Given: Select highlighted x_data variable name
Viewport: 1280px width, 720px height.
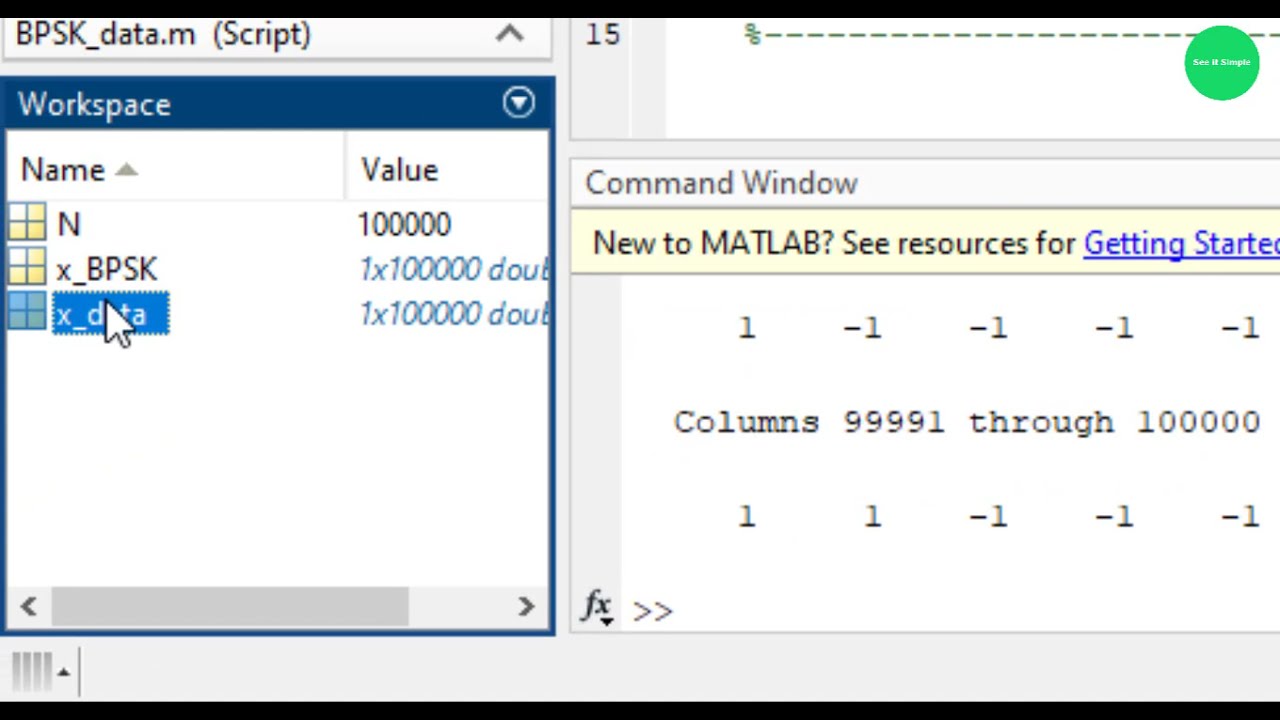Looking at the screenshot, I should [x=110, y=315].
